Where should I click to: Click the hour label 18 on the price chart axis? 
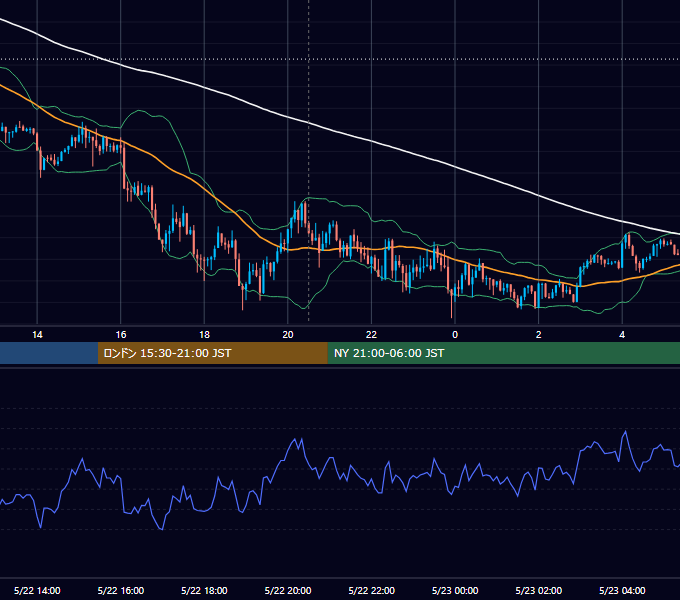[204, 335]
